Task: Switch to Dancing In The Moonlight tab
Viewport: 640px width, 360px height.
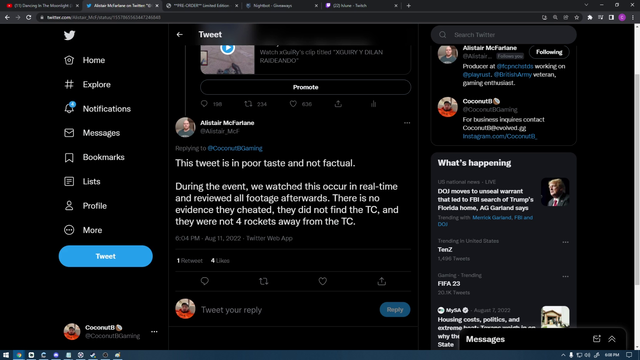Action: [42, 6]
